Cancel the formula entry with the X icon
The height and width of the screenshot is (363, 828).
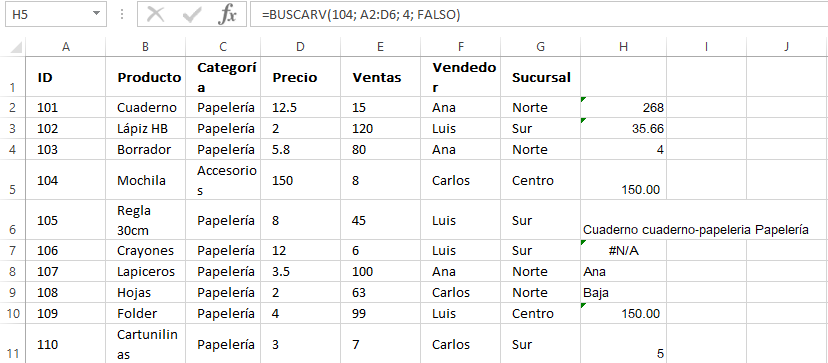[155, 15]
